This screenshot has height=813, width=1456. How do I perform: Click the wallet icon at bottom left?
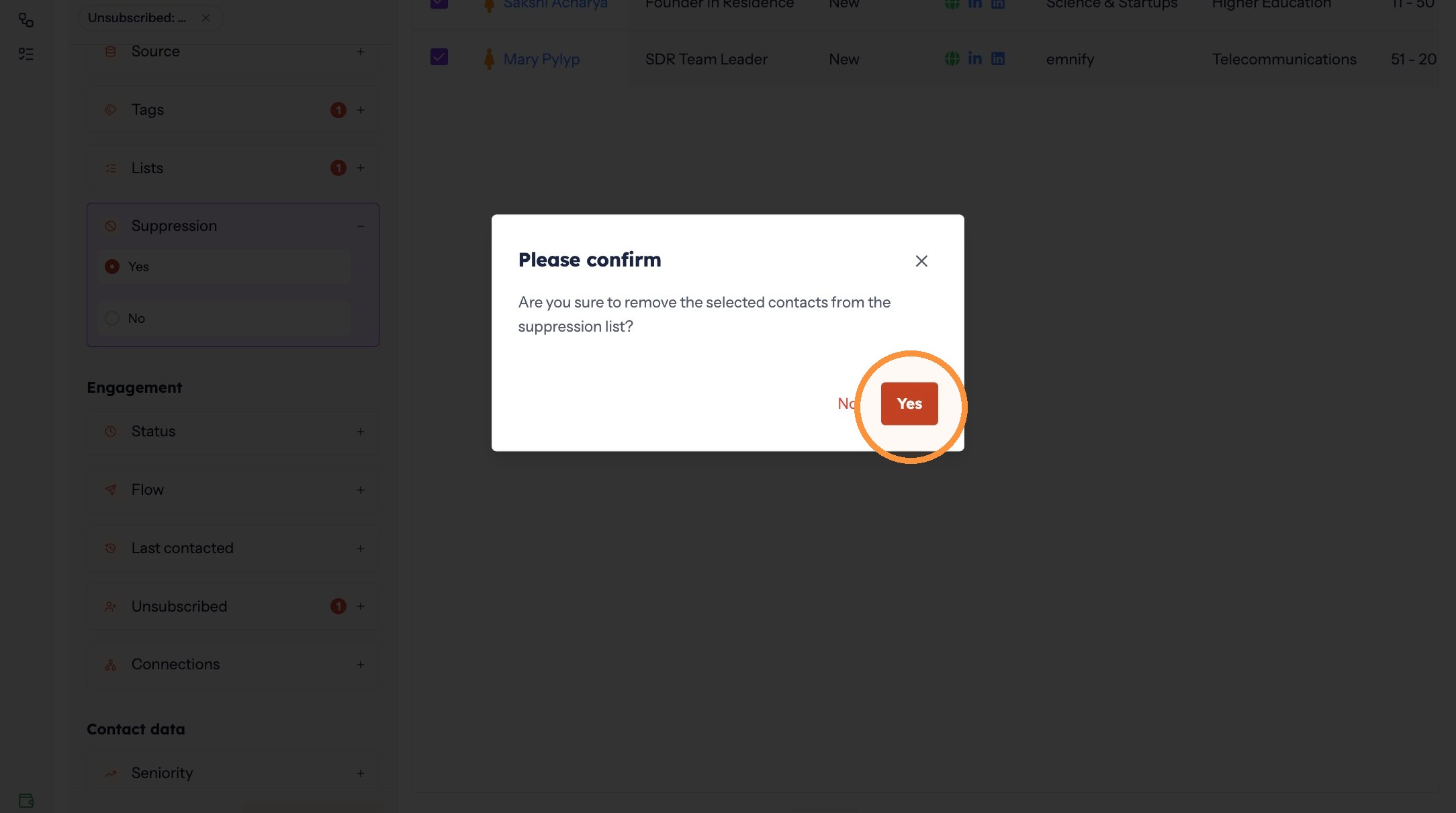[26, 800]
